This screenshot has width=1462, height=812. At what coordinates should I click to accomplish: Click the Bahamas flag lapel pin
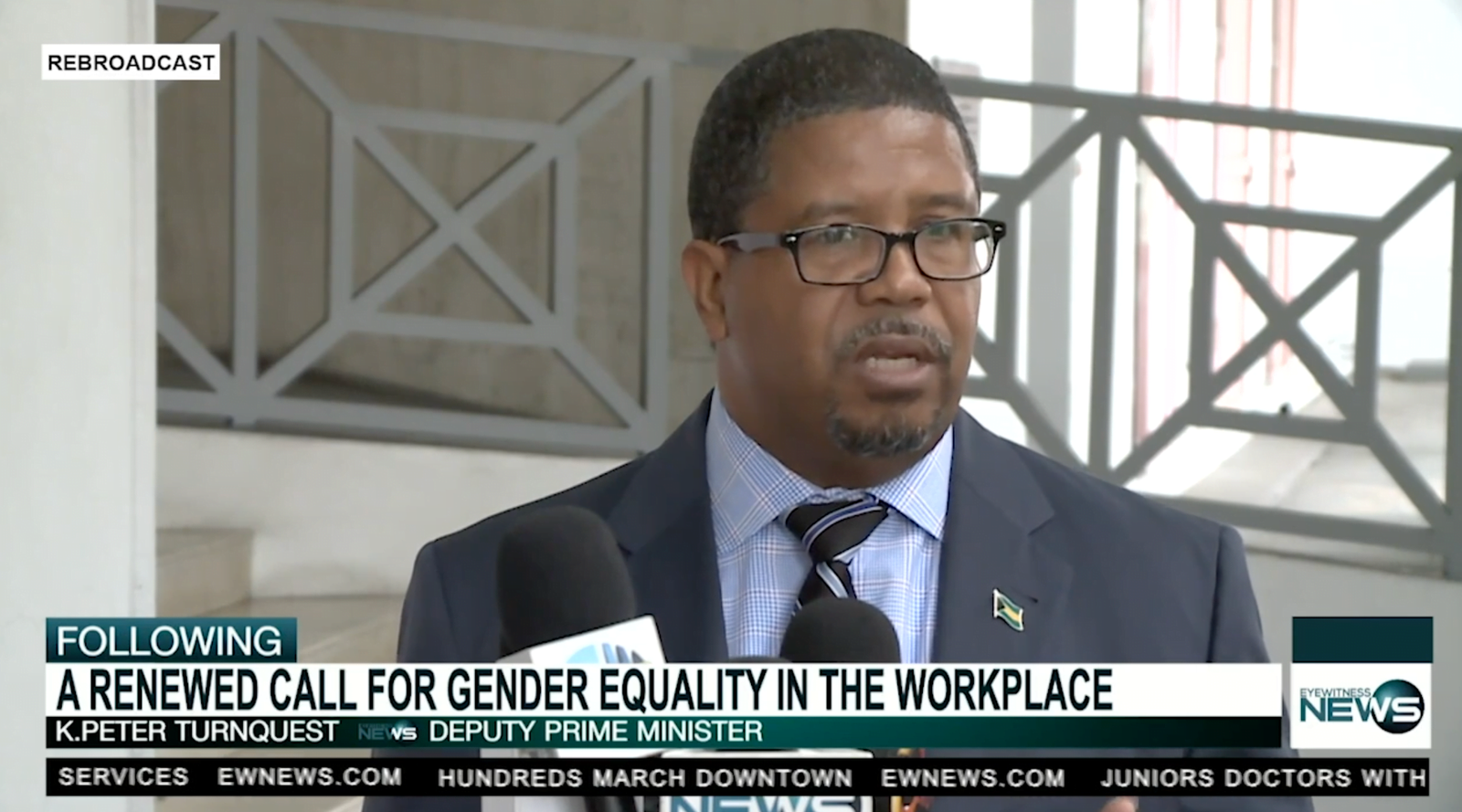pos(1008,609)
